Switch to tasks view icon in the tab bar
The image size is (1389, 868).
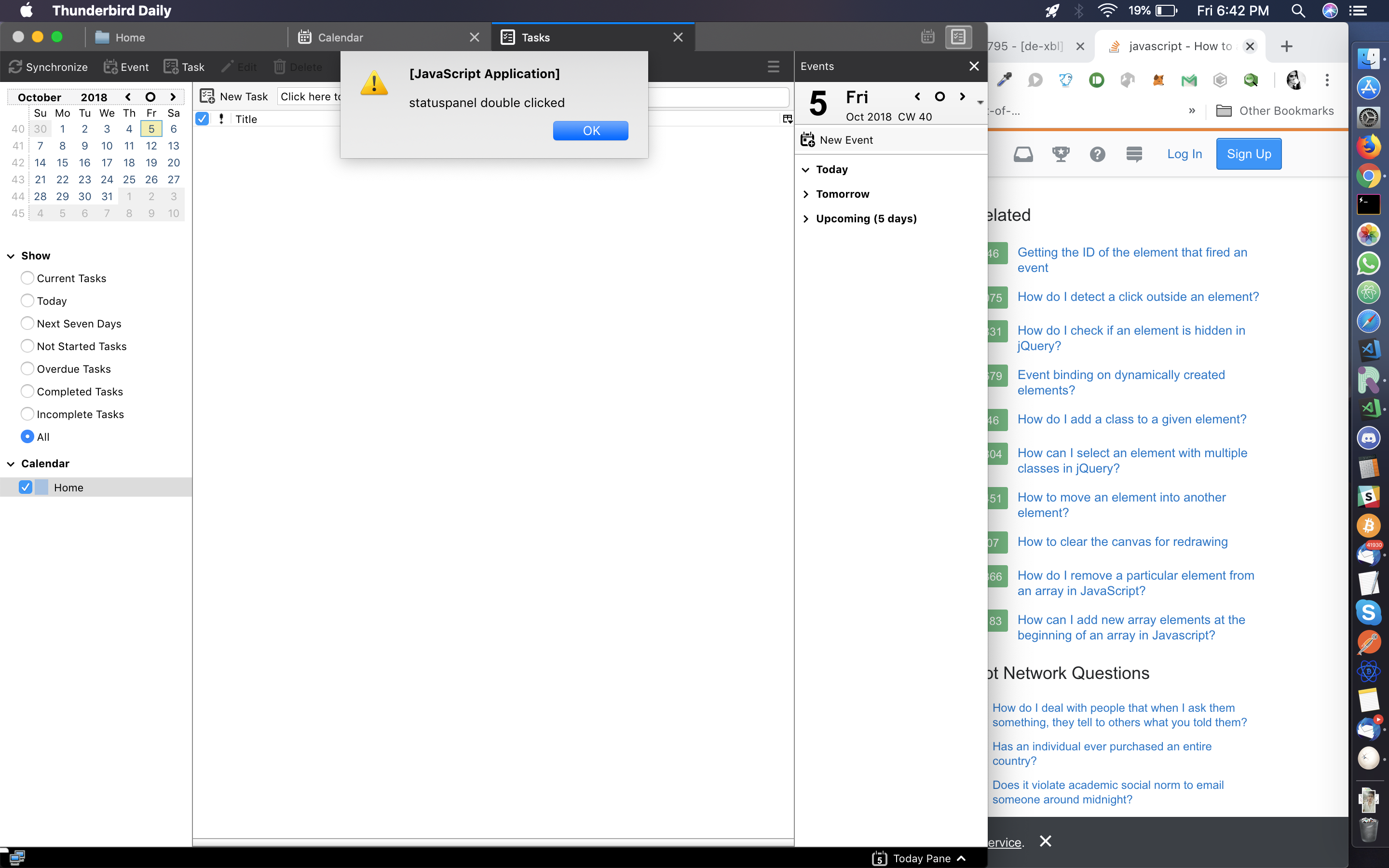(x=958, y=37)
